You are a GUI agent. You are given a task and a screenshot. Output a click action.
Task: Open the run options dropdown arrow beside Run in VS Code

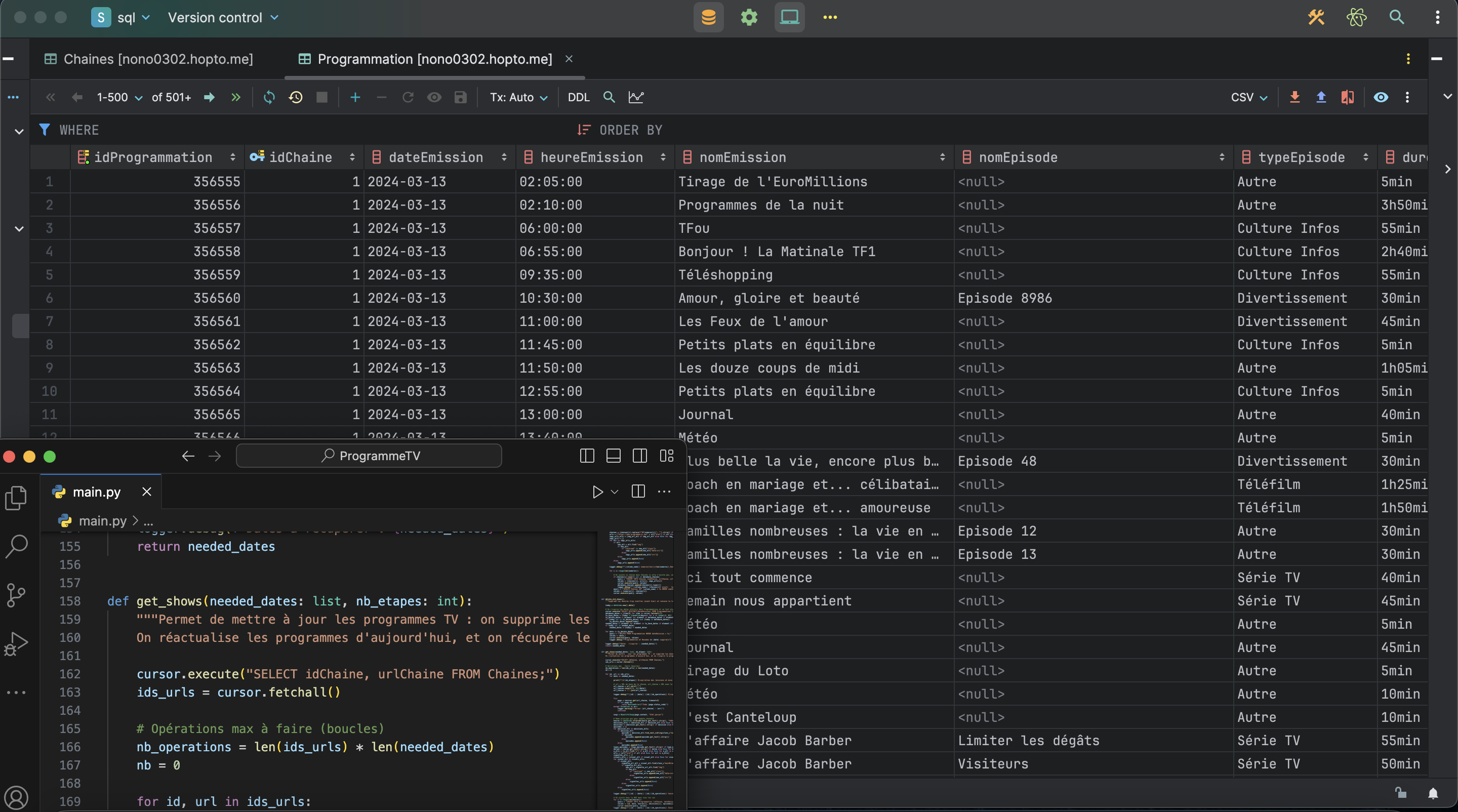point(615,492)
